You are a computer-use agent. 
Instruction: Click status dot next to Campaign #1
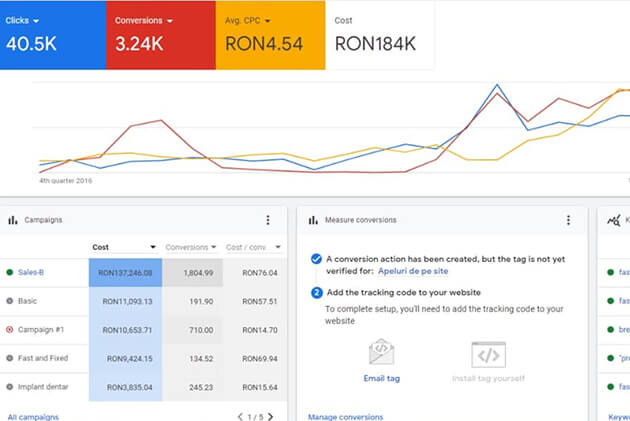coord(9,329)
